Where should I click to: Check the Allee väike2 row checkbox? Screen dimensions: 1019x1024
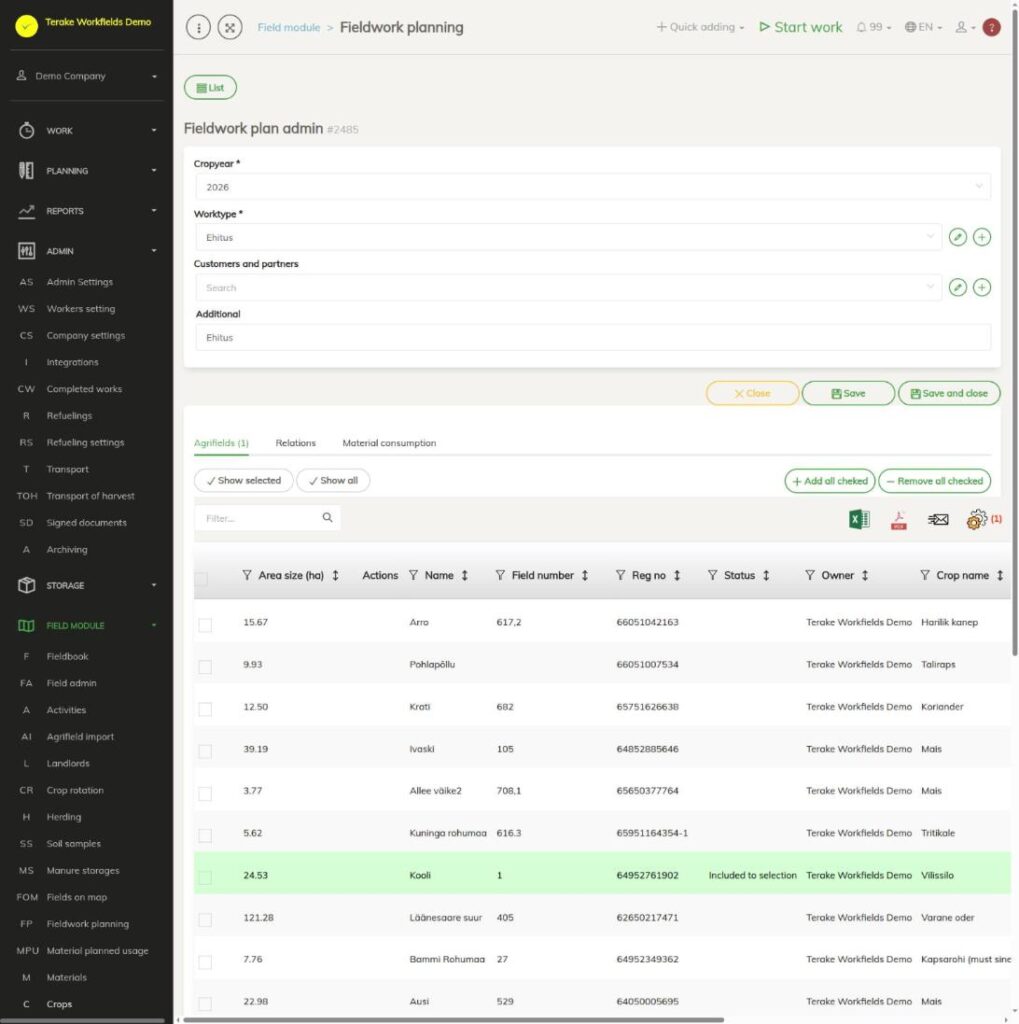click(205, 793)
